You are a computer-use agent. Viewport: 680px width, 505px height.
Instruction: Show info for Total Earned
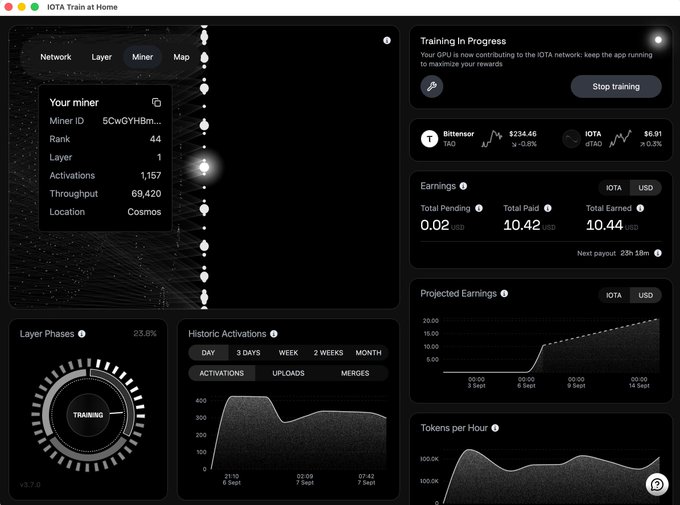point(640,208)
